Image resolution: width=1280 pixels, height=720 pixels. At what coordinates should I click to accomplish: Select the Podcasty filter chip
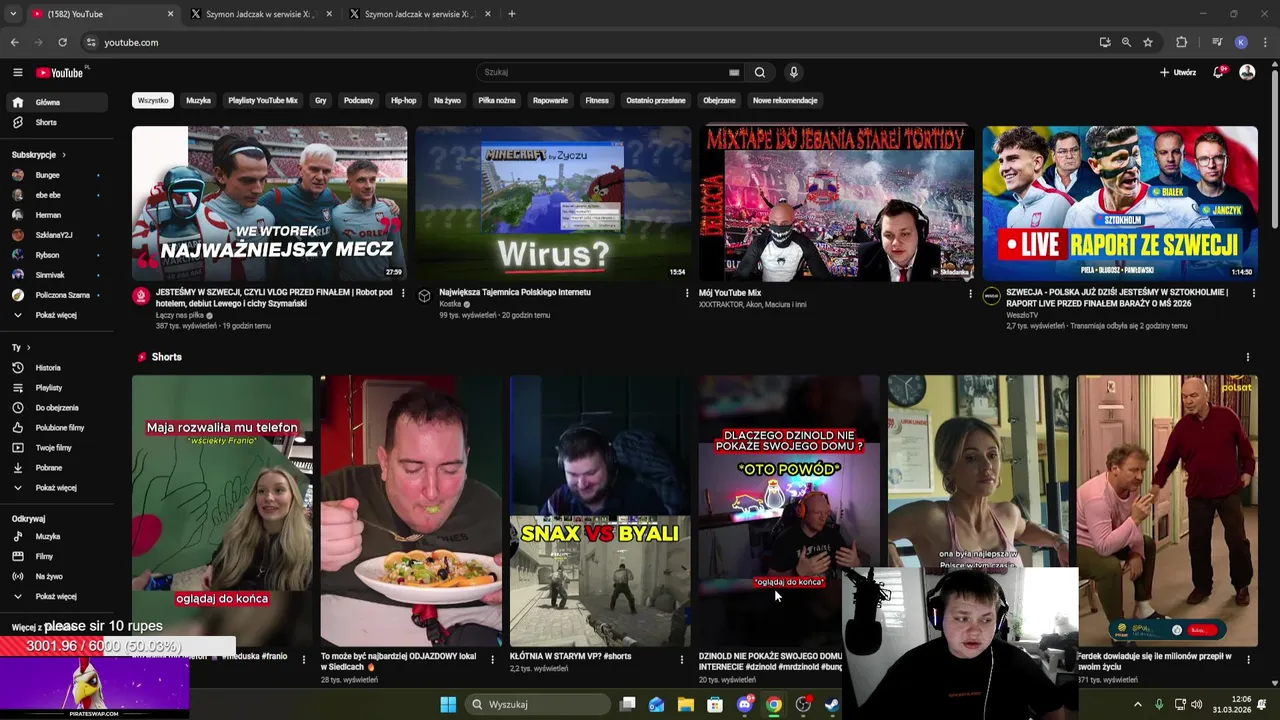click(358, 100)
